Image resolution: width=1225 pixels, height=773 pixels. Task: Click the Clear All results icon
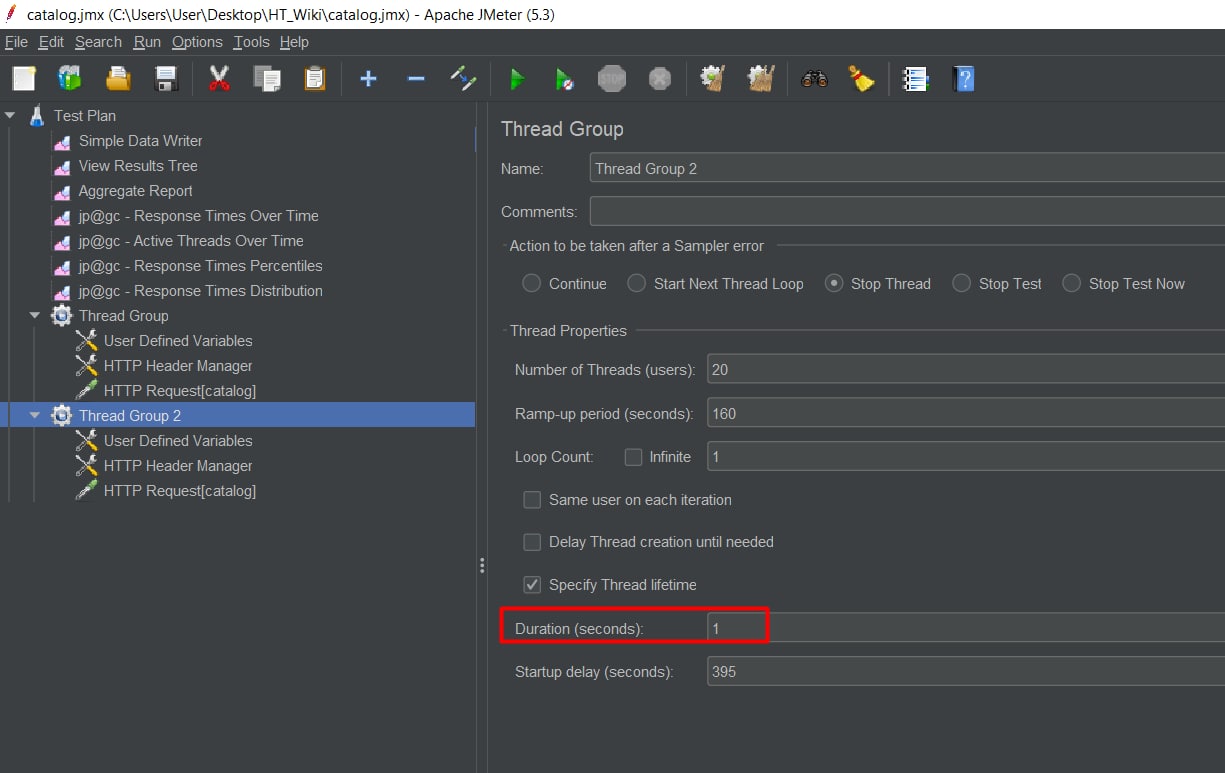[761, 78]
